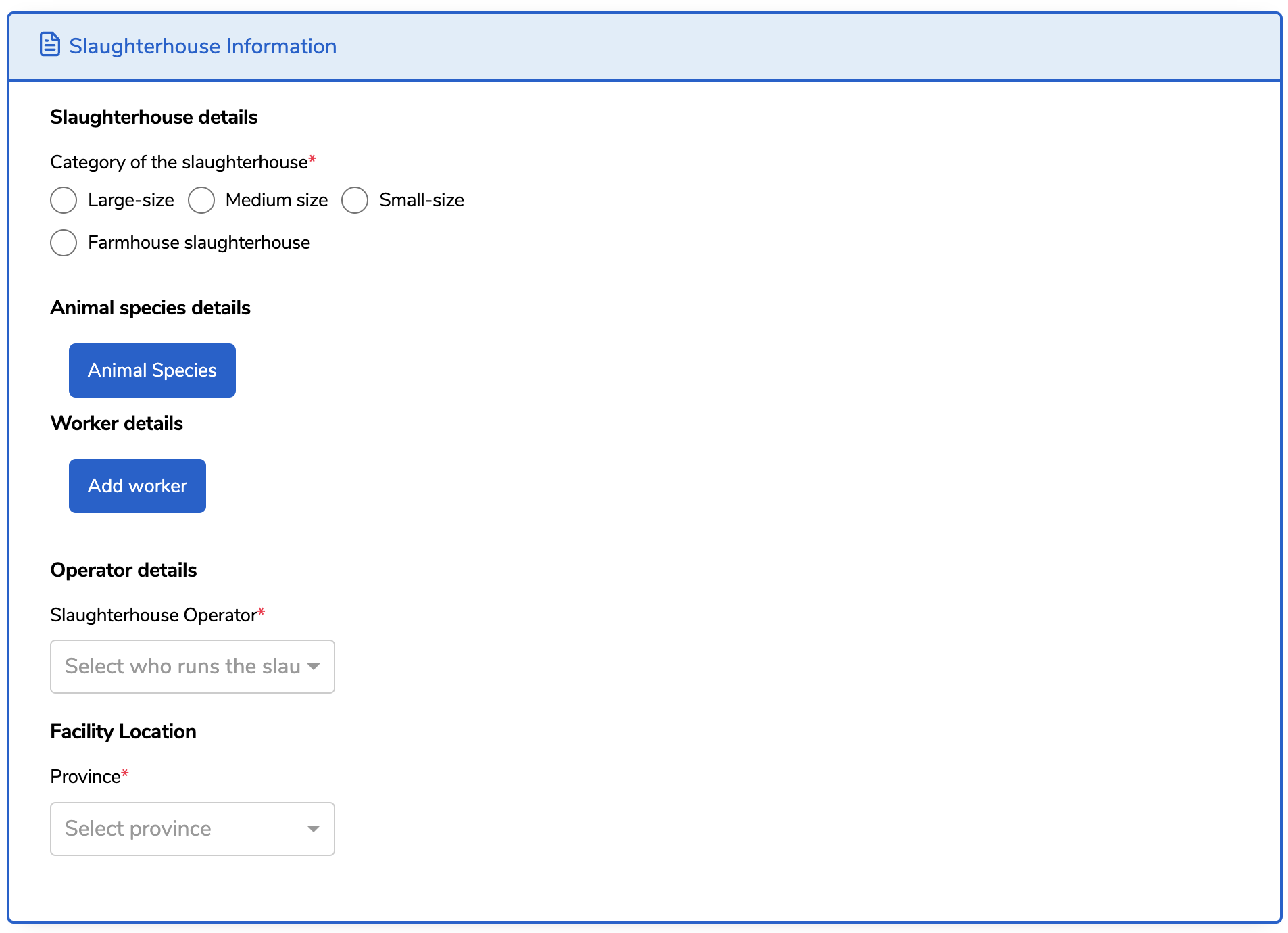This screenshot has height=933, width=1288.
Task: Pick the Small-size radio button
Action: pyautogui.click(x=355, y=200)
